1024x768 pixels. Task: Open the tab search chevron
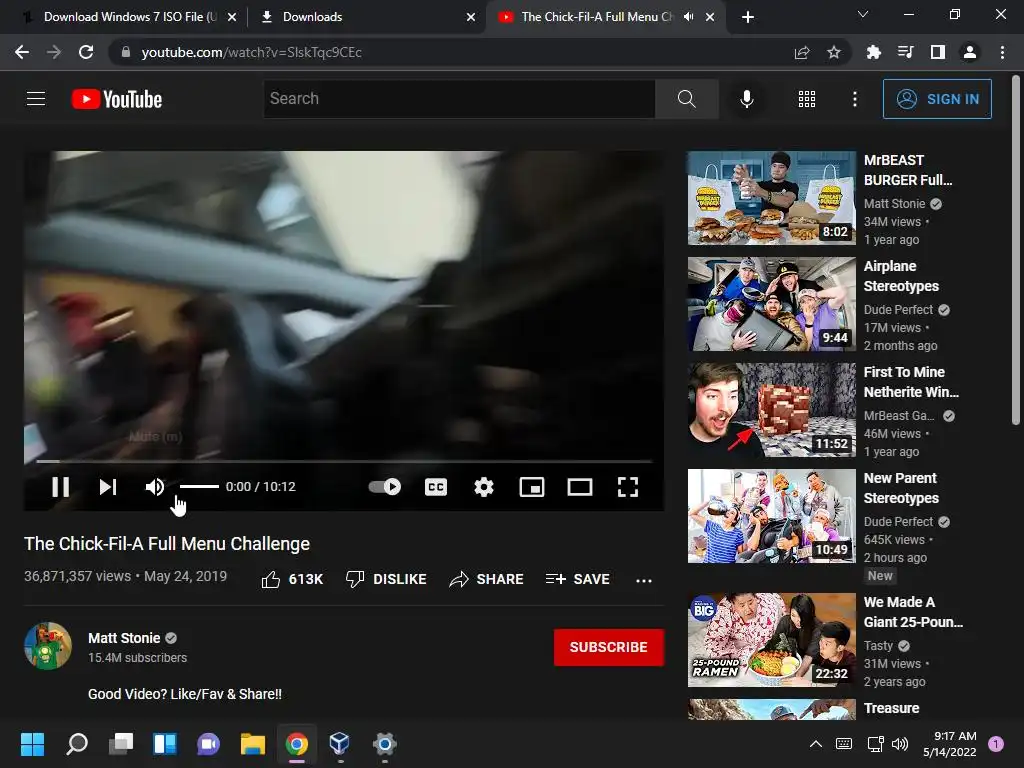(863, 14)
